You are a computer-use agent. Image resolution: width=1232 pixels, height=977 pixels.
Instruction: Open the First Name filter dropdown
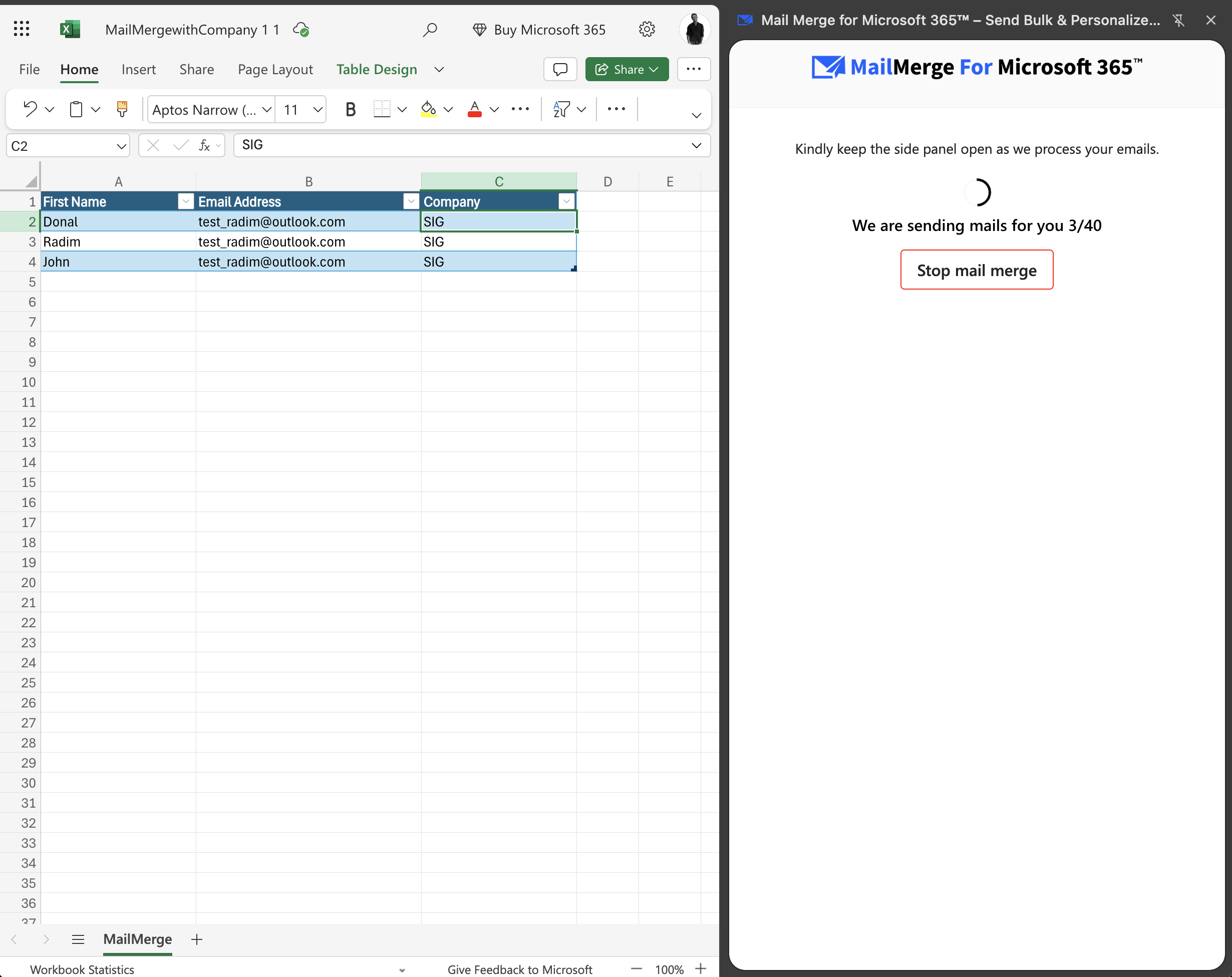pos(186,201)
